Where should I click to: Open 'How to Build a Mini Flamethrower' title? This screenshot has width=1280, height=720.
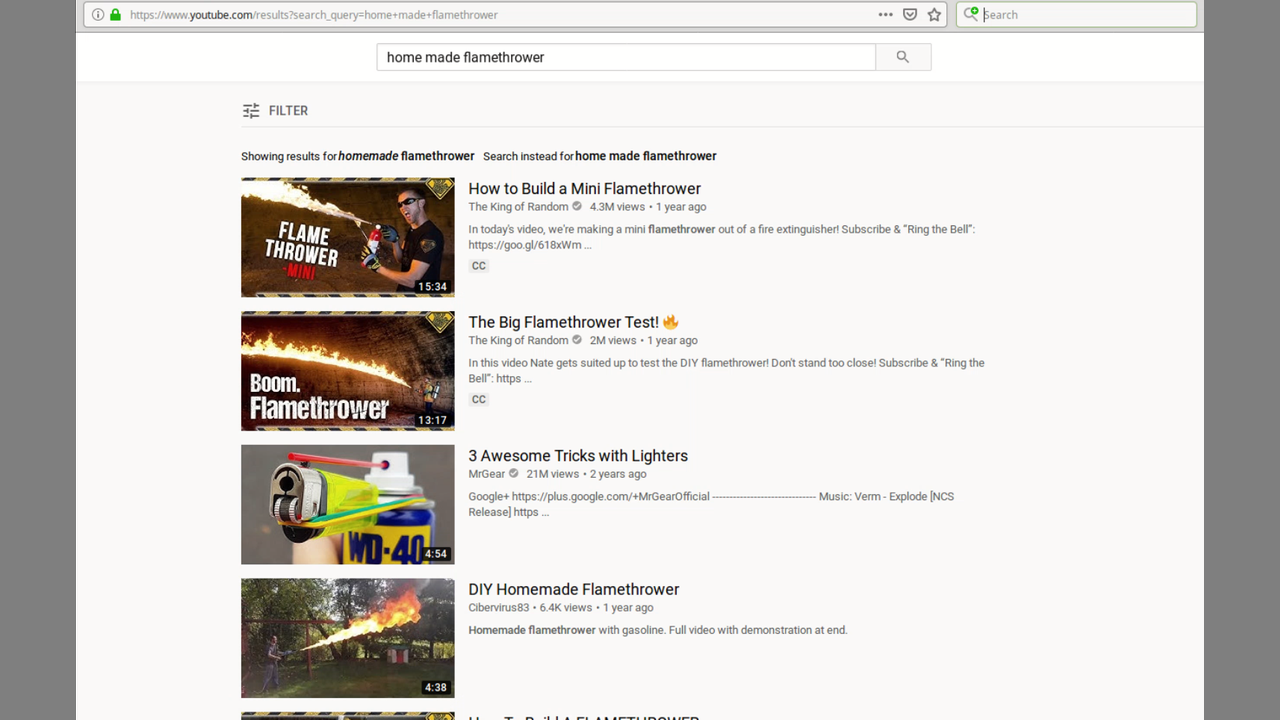tap(584, 189)
